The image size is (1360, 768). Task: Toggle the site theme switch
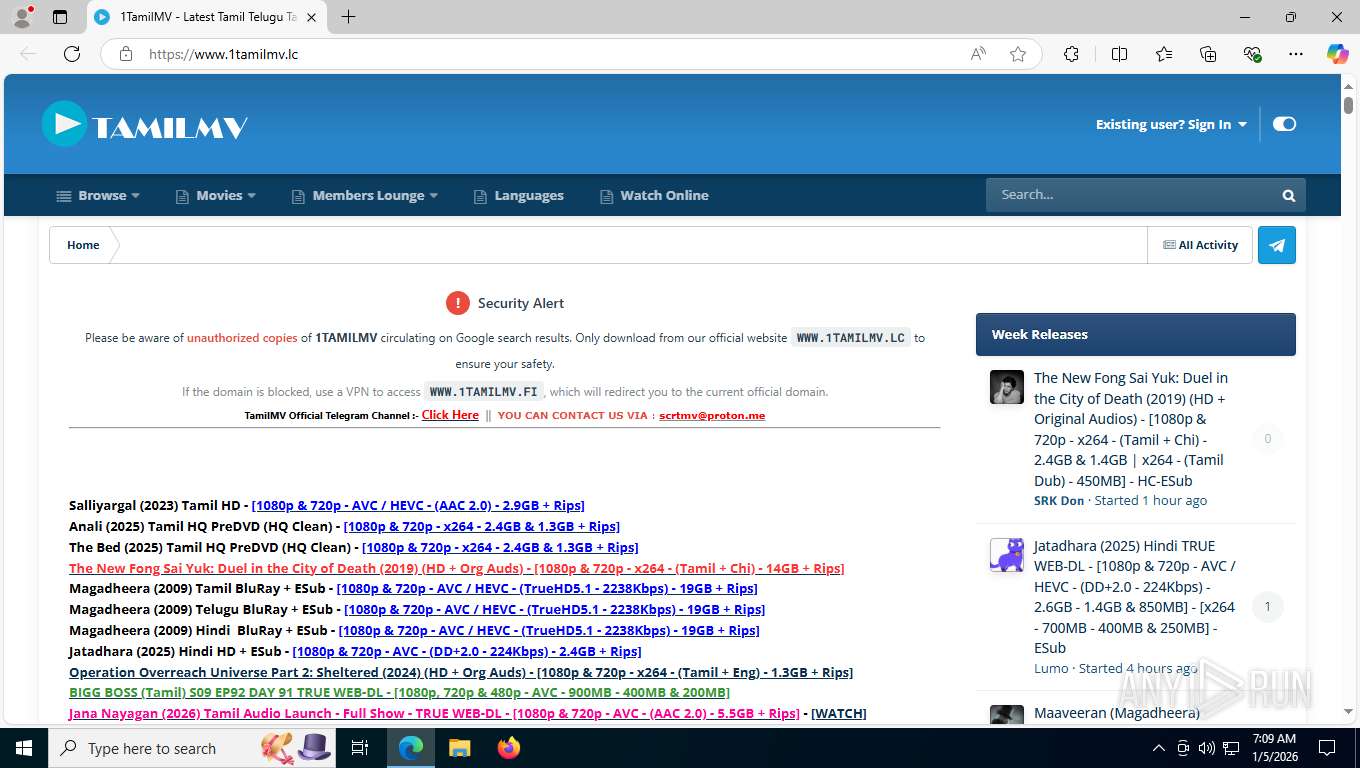[1284, 124]
